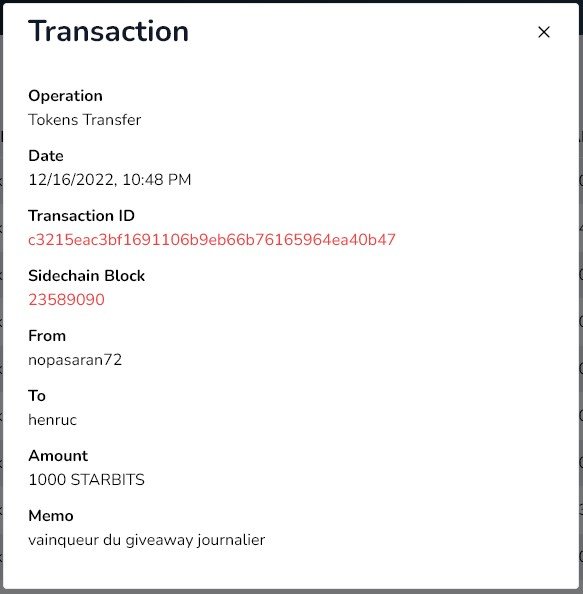Select the recipient name henruc
583x594 pixels.
[53, 420]
